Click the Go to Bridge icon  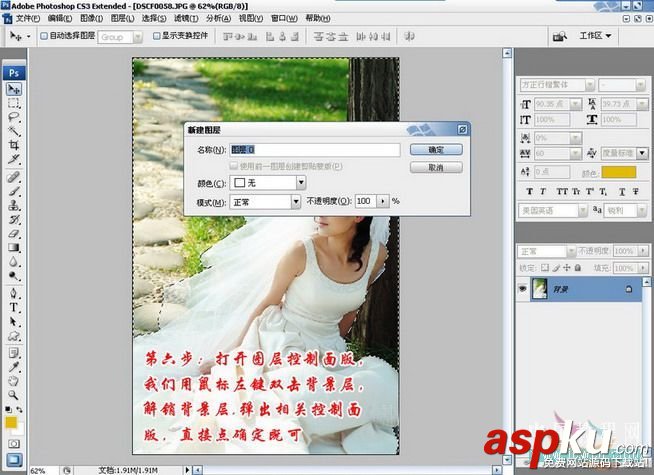click(560, 36)
